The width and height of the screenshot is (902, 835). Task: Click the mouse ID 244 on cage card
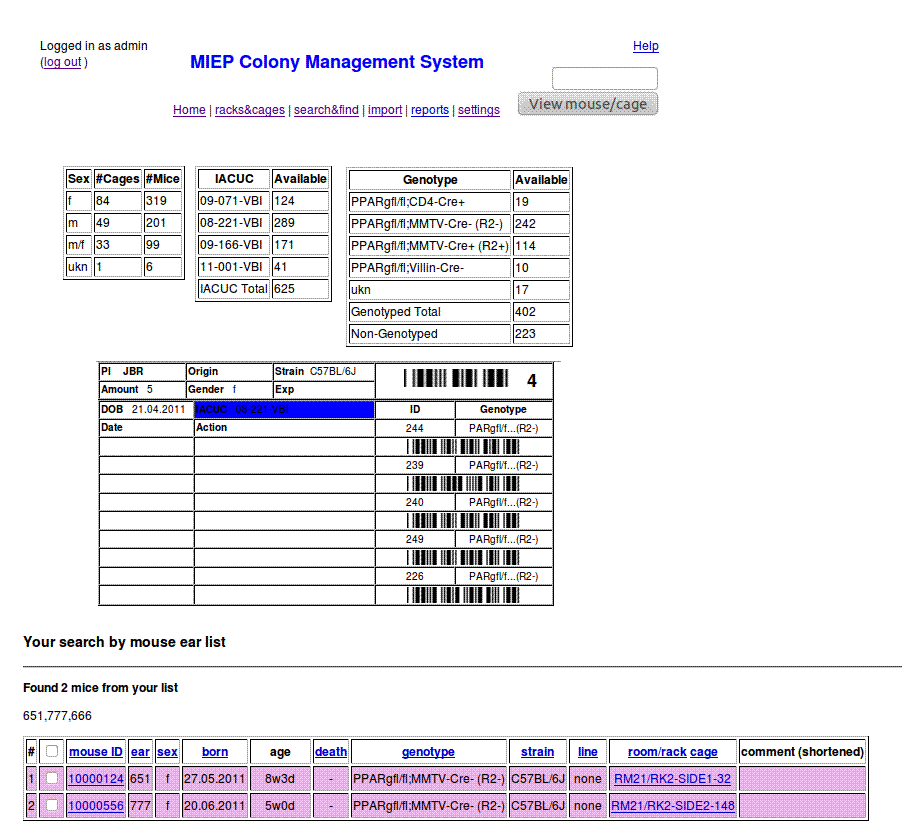pyautogui.click(x=414, y=428)
